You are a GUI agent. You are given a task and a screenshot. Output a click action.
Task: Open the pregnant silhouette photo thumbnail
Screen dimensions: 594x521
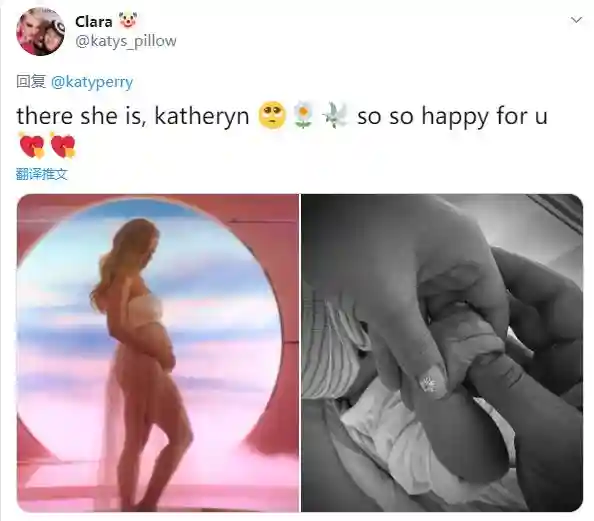pyautogui.click(x=158, y=353)
